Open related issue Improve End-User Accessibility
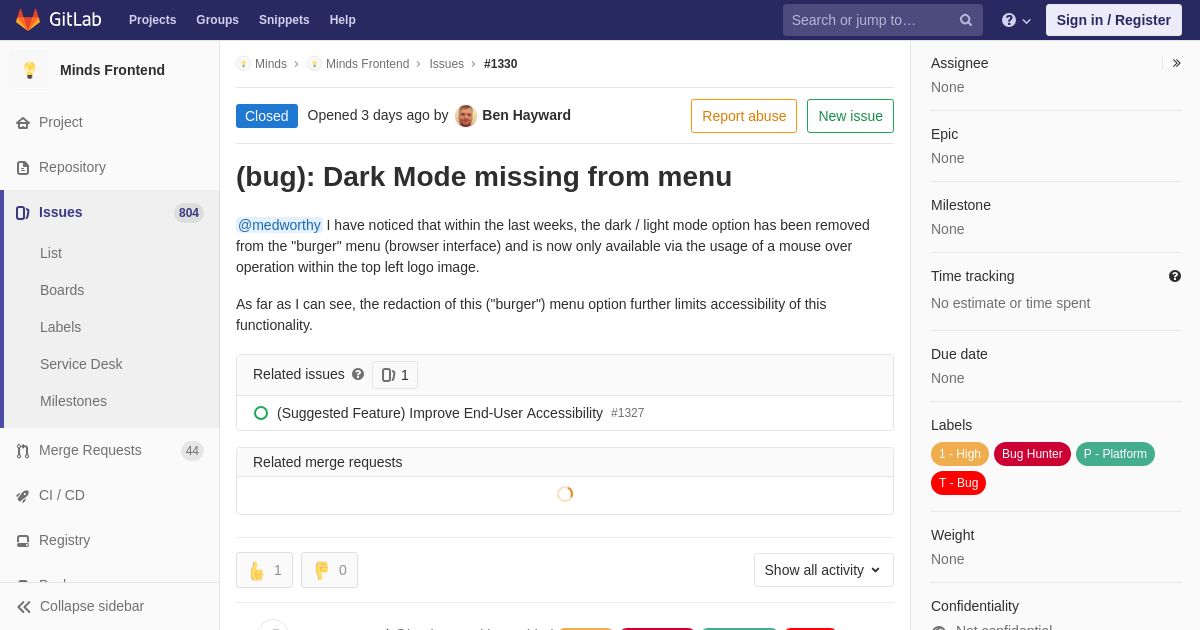1200x630 pixels. tap(440, 413)
